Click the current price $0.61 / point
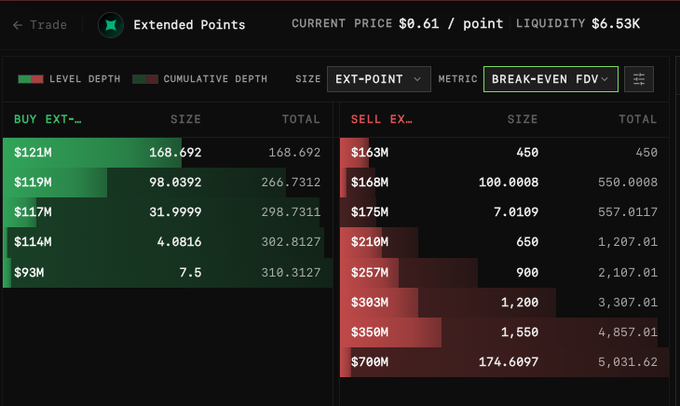 (x=451, y=23)
